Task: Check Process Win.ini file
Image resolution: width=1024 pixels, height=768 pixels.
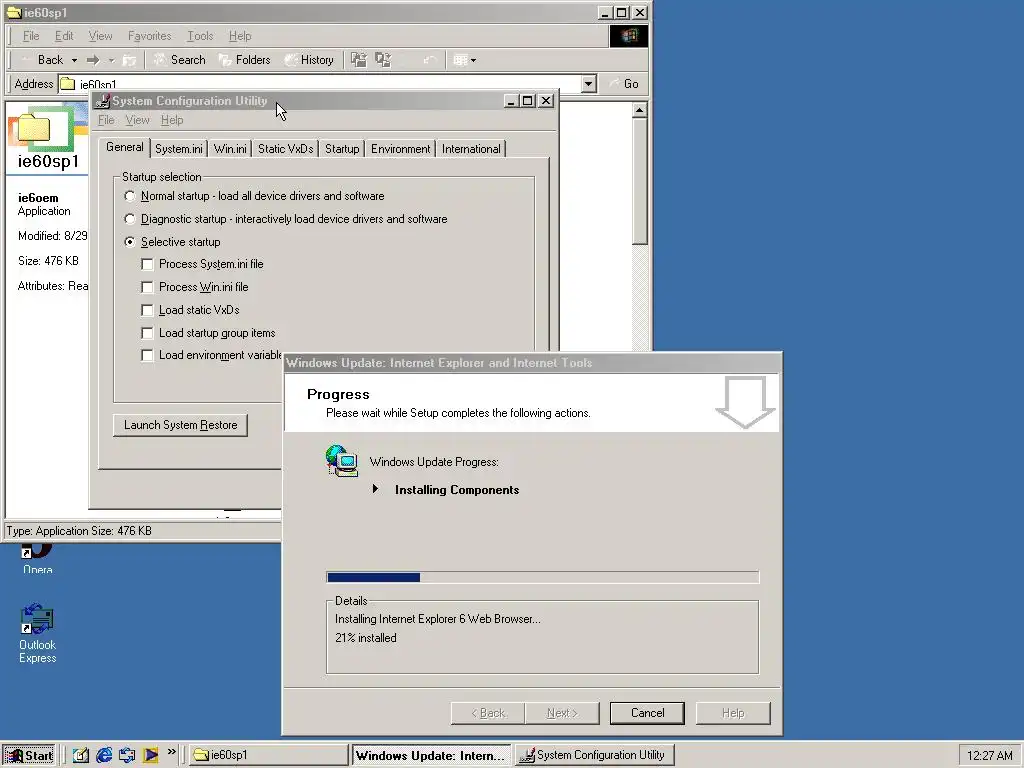Action: 148,287
